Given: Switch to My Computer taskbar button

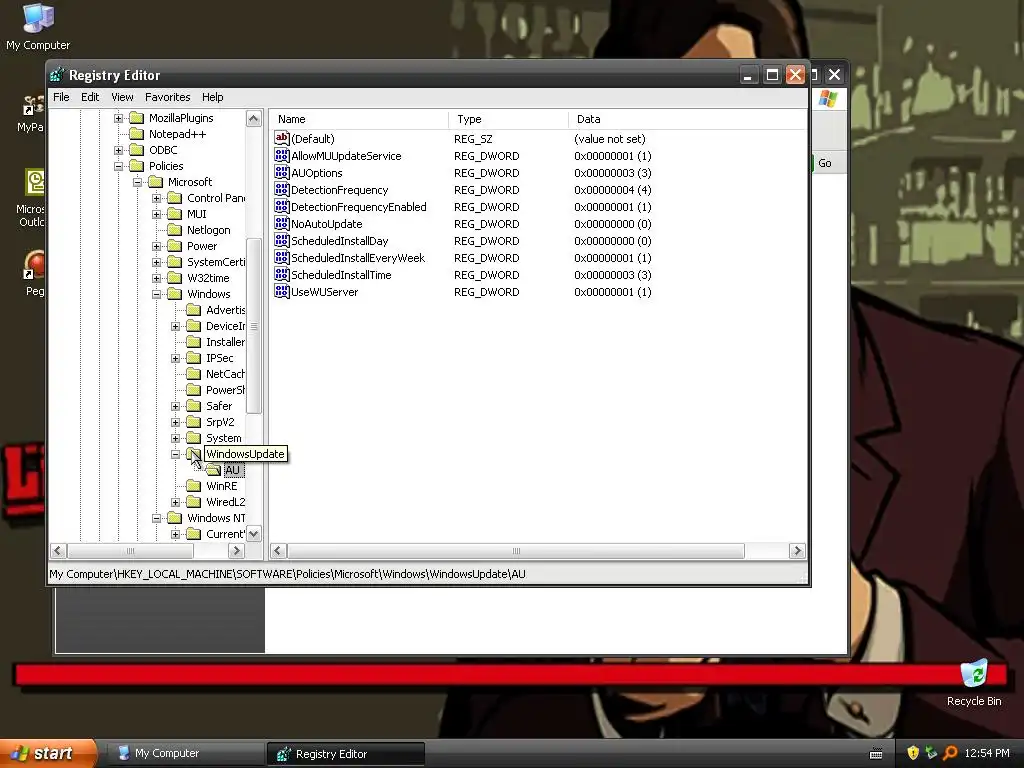Looking at the screenshot, I should coord(185,753).
